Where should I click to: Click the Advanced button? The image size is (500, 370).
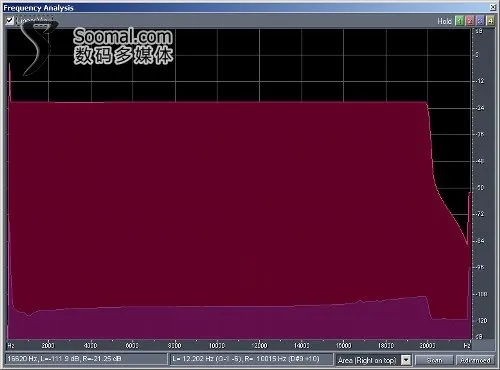click(x=475, y=360)
